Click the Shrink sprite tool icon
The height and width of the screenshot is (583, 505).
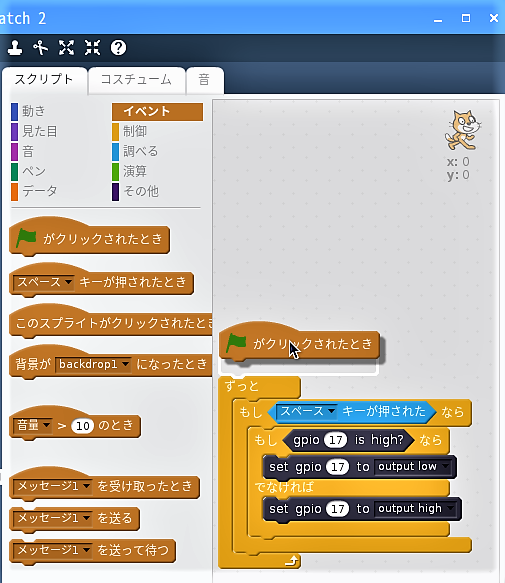(x=92, y=48)
